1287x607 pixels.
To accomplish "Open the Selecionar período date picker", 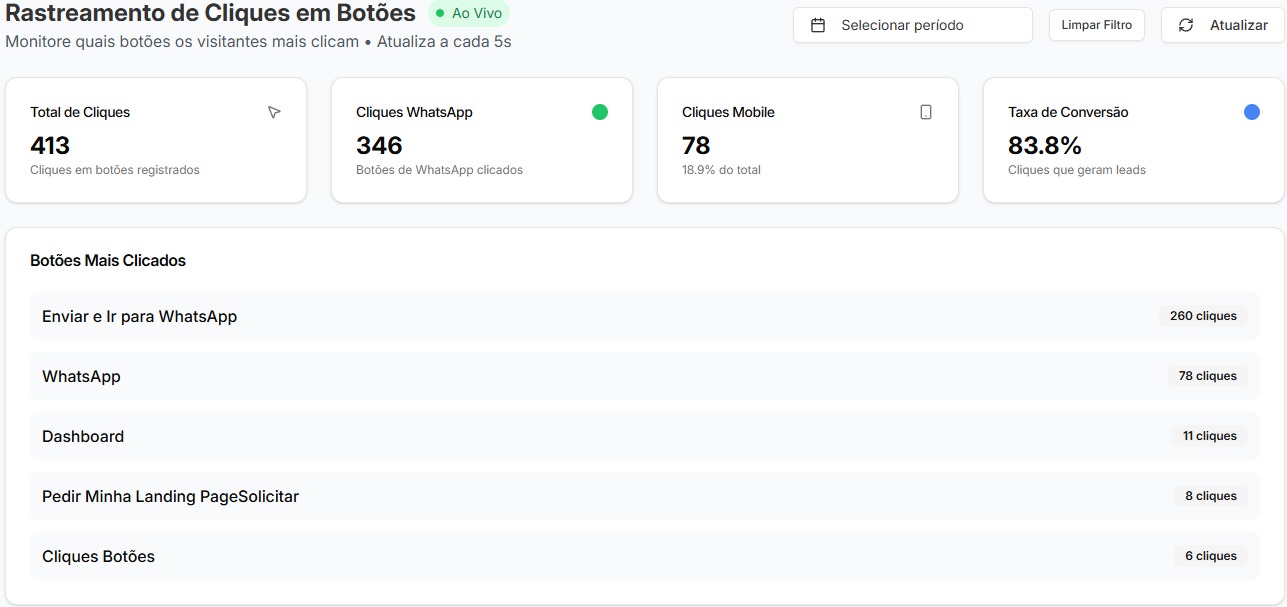I will coord(913,25).
